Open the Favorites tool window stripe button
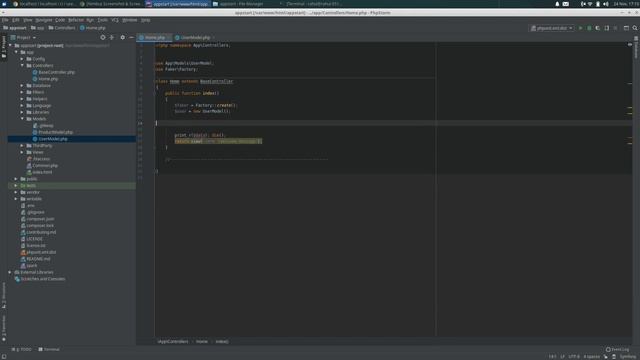This screenshot has width=640, height=360. pyautogui.click(x=4, y=329)
